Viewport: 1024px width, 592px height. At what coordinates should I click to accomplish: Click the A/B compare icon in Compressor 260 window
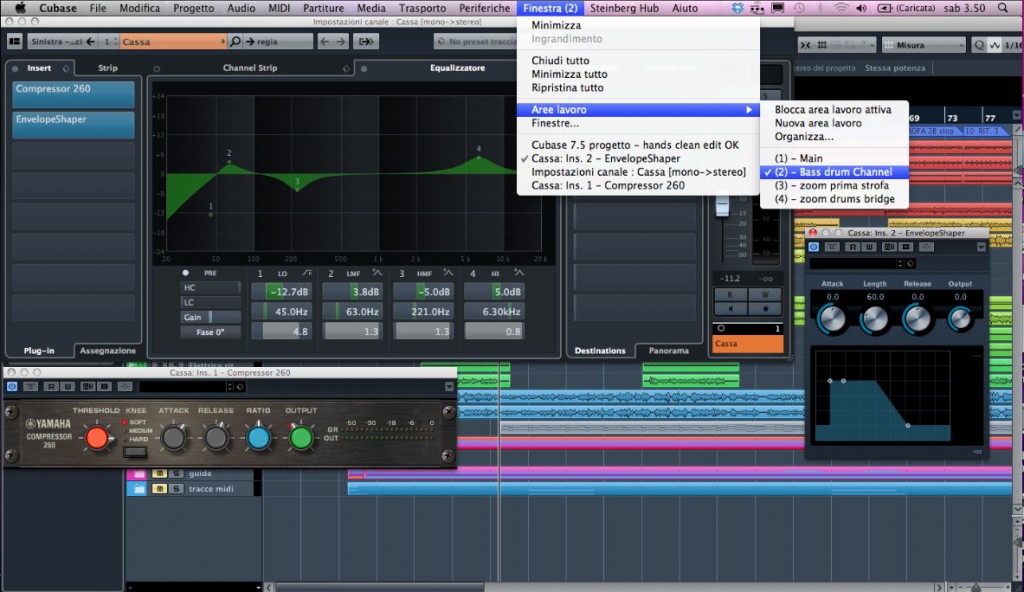(x=88, y=387)
